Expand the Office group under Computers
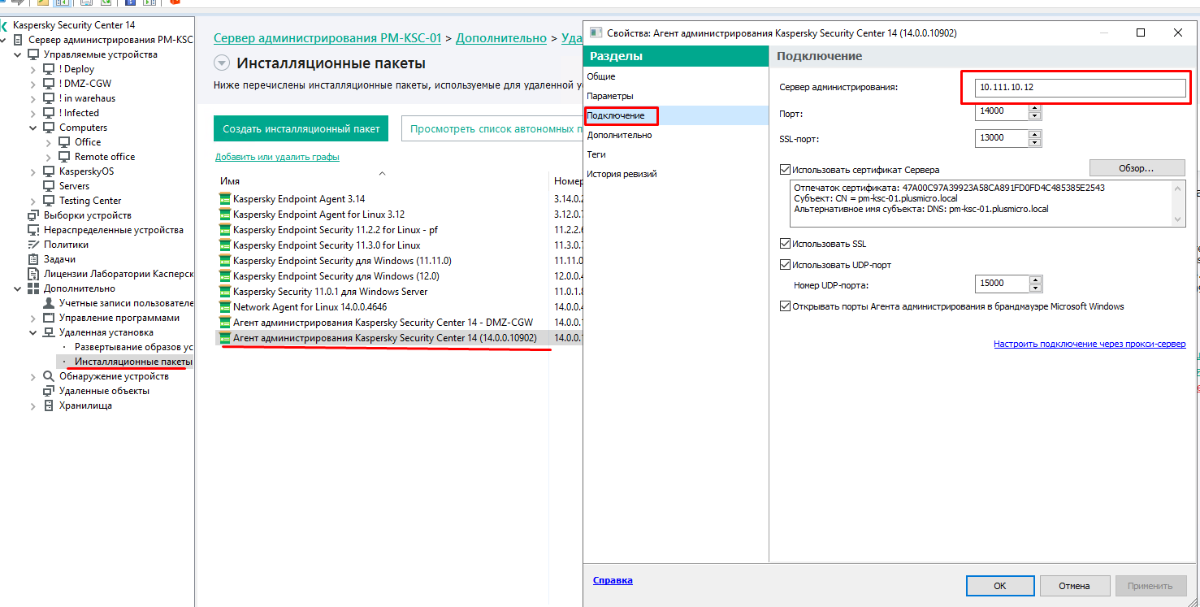The height and width of the screenshot is (607, 1200). [49, 142]
